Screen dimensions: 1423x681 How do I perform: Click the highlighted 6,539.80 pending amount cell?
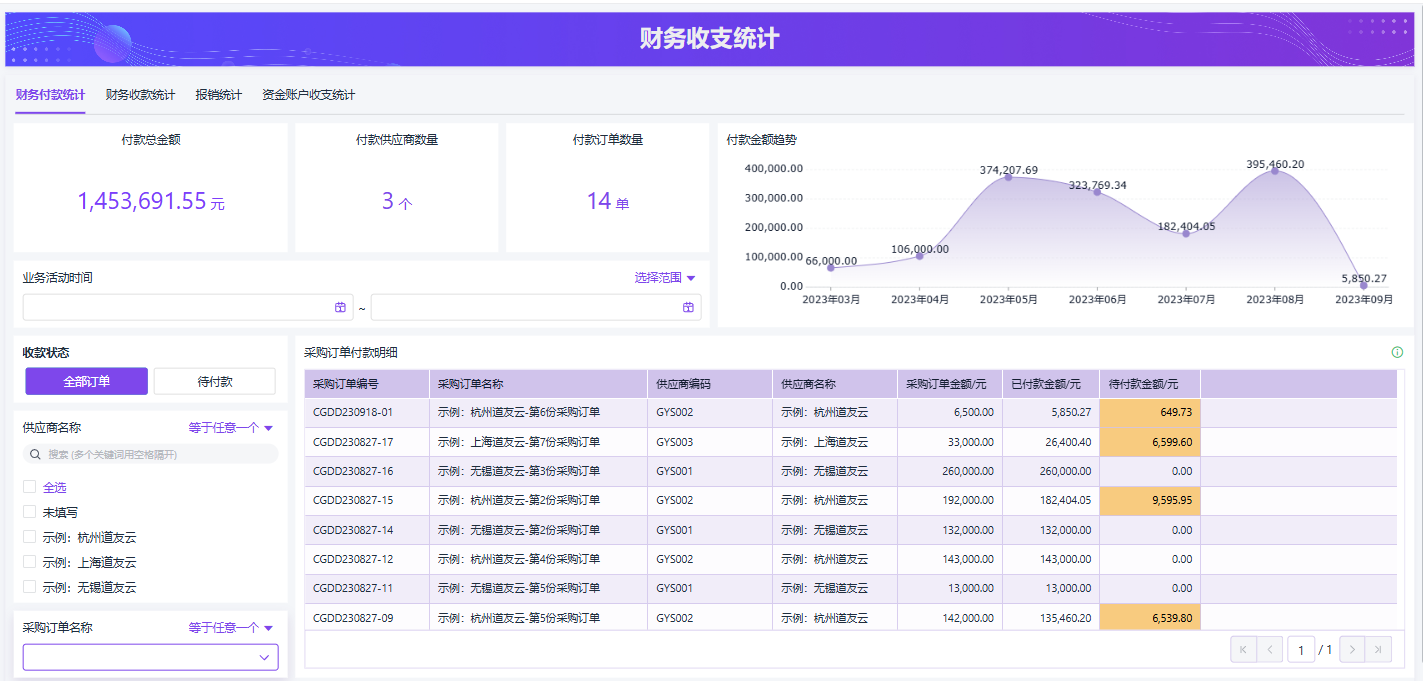tap(1150, 618)
